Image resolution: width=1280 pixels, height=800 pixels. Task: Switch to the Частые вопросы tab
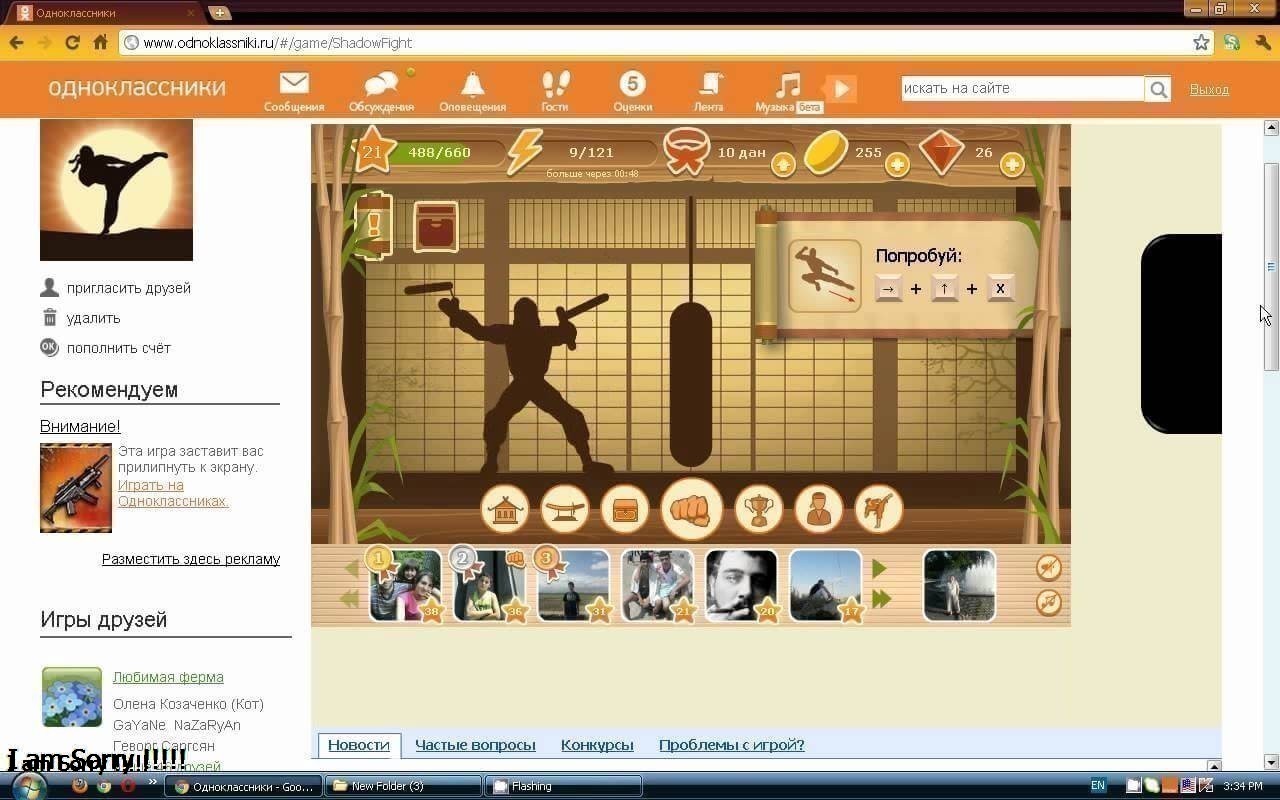click(475, 744)
